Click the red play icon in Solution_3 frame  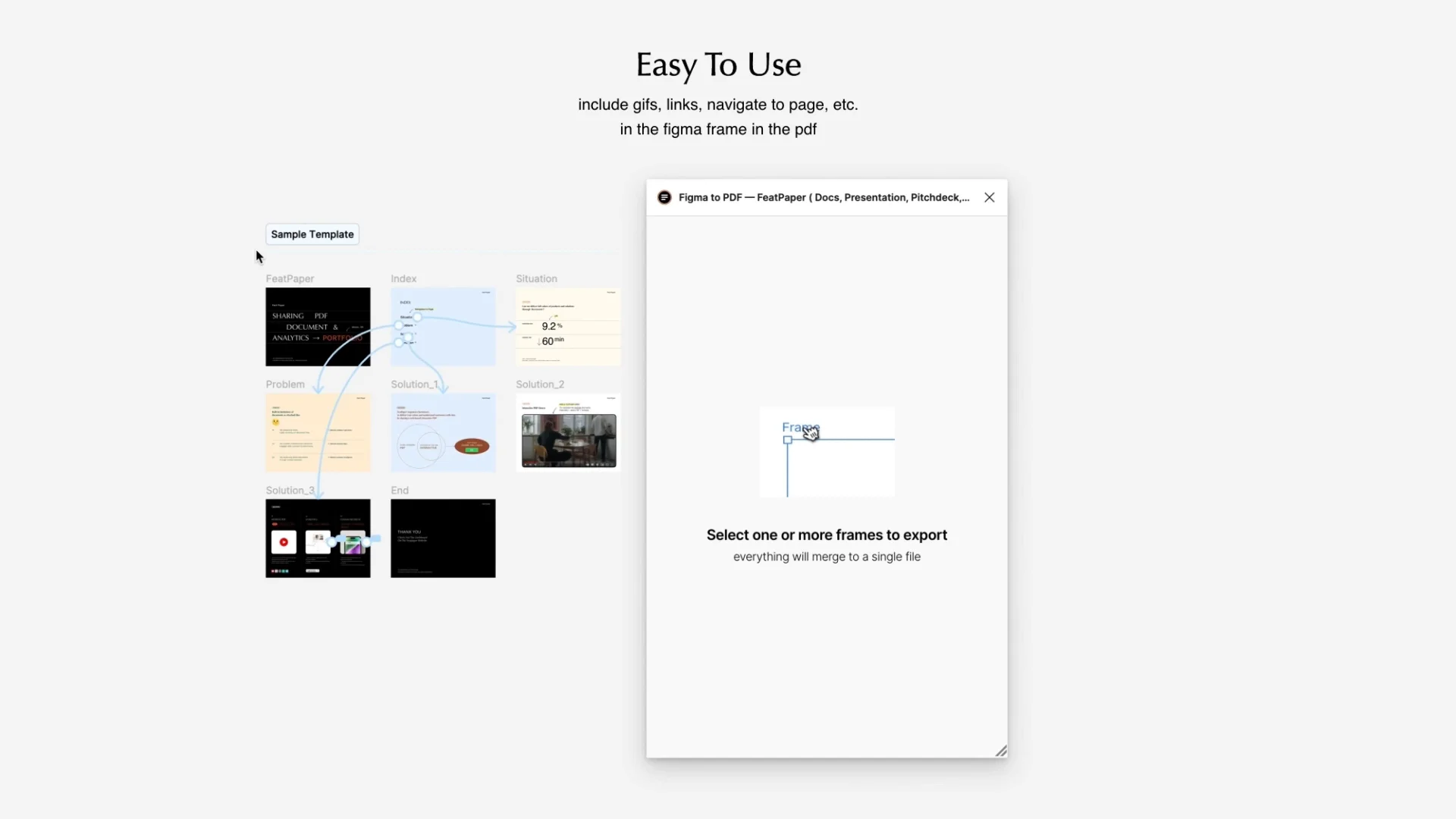click(284, 542)
